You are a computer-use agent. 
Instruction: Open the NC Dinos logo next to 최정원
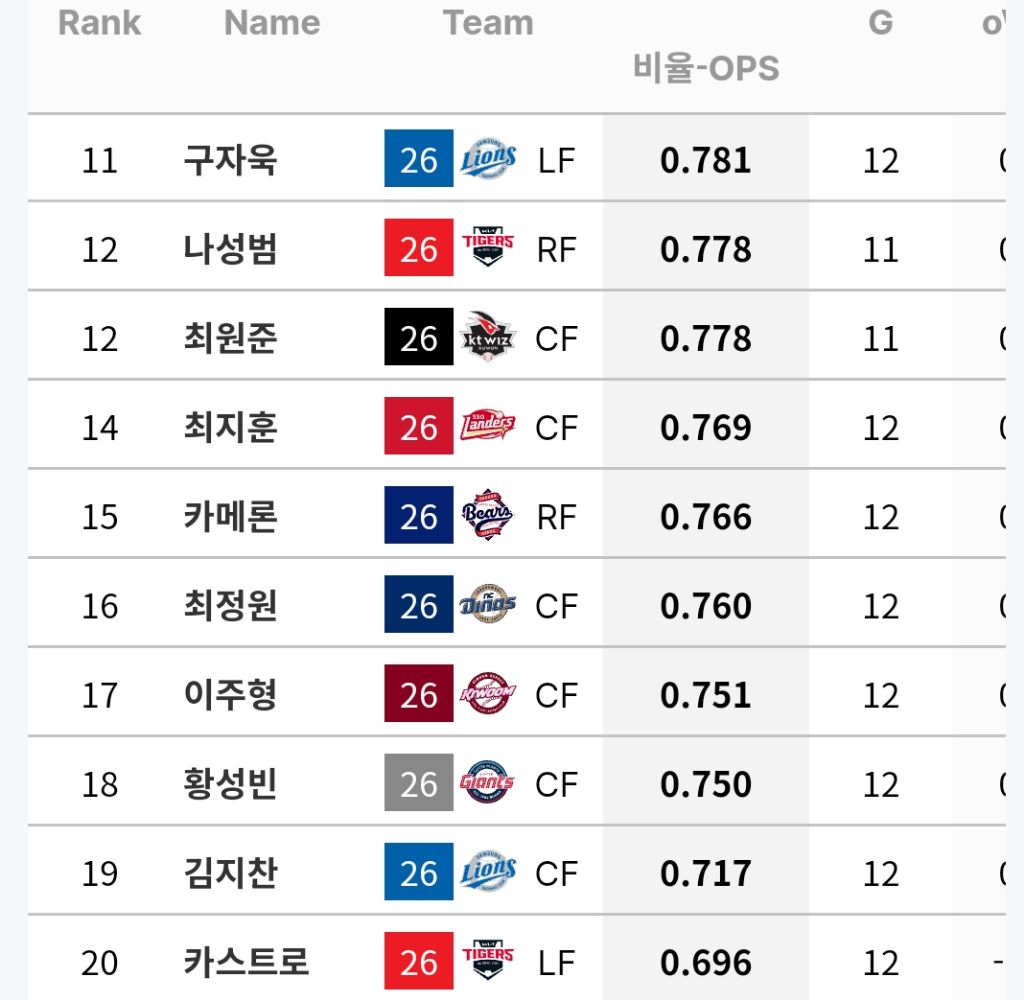(488, 604)
